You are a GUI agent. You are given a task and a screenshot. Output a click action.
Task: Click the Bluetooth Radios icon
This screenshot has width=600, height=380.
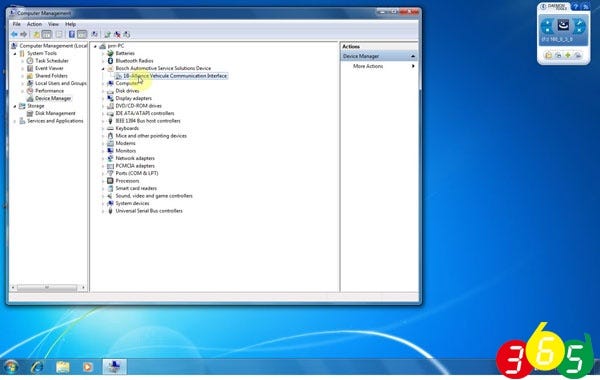click(x=110, y=61)
